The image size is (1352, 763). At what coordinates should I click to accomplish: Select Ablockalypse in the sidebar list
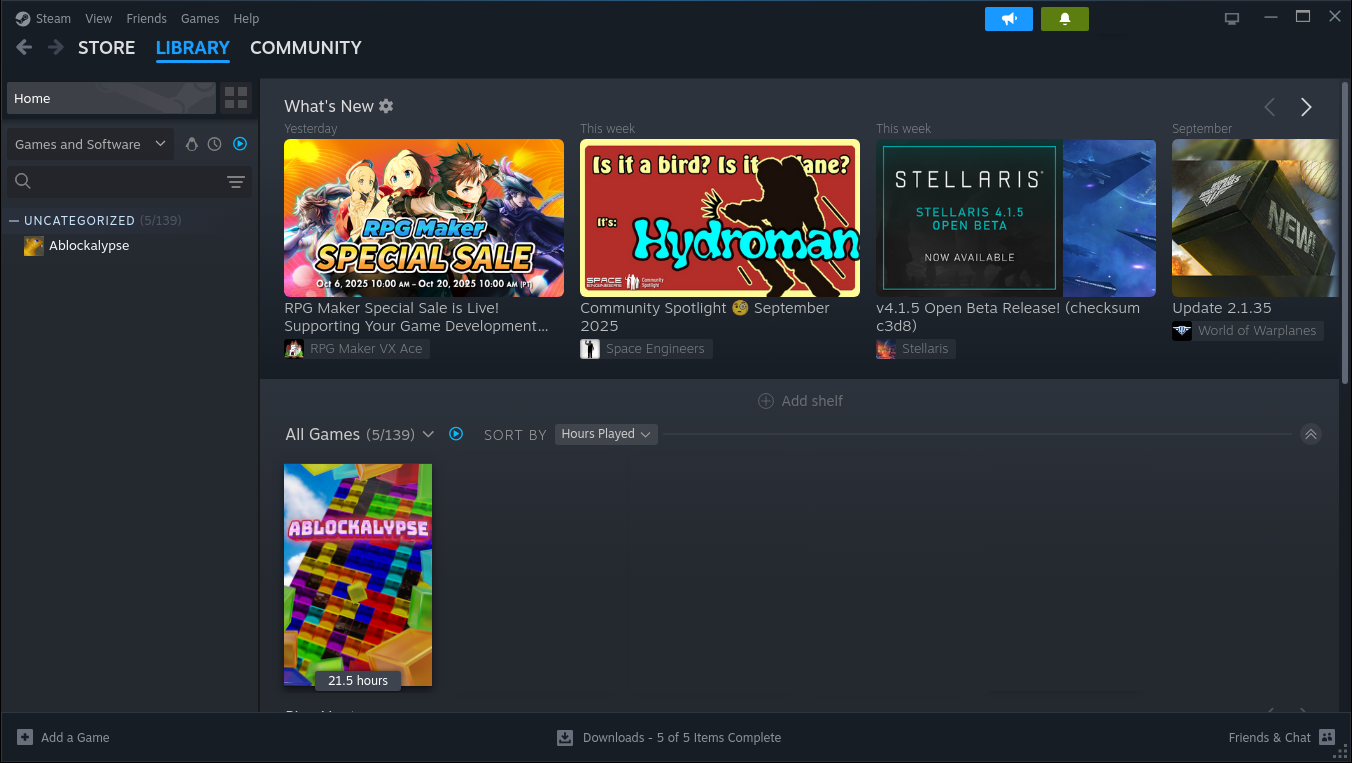pos(89,246)
